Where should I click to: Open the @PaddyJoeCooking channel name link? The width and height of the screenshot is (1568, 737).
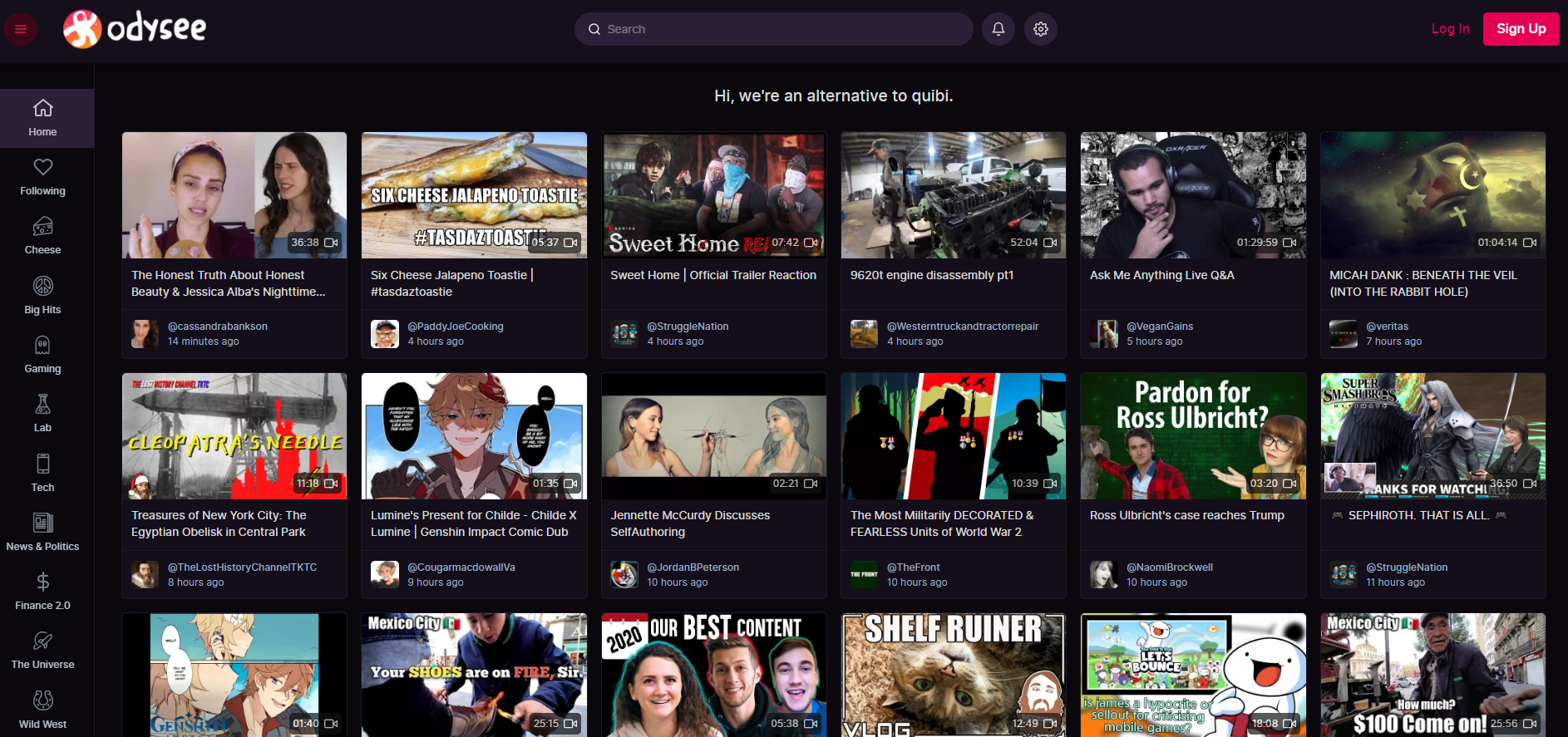point(456,327)
